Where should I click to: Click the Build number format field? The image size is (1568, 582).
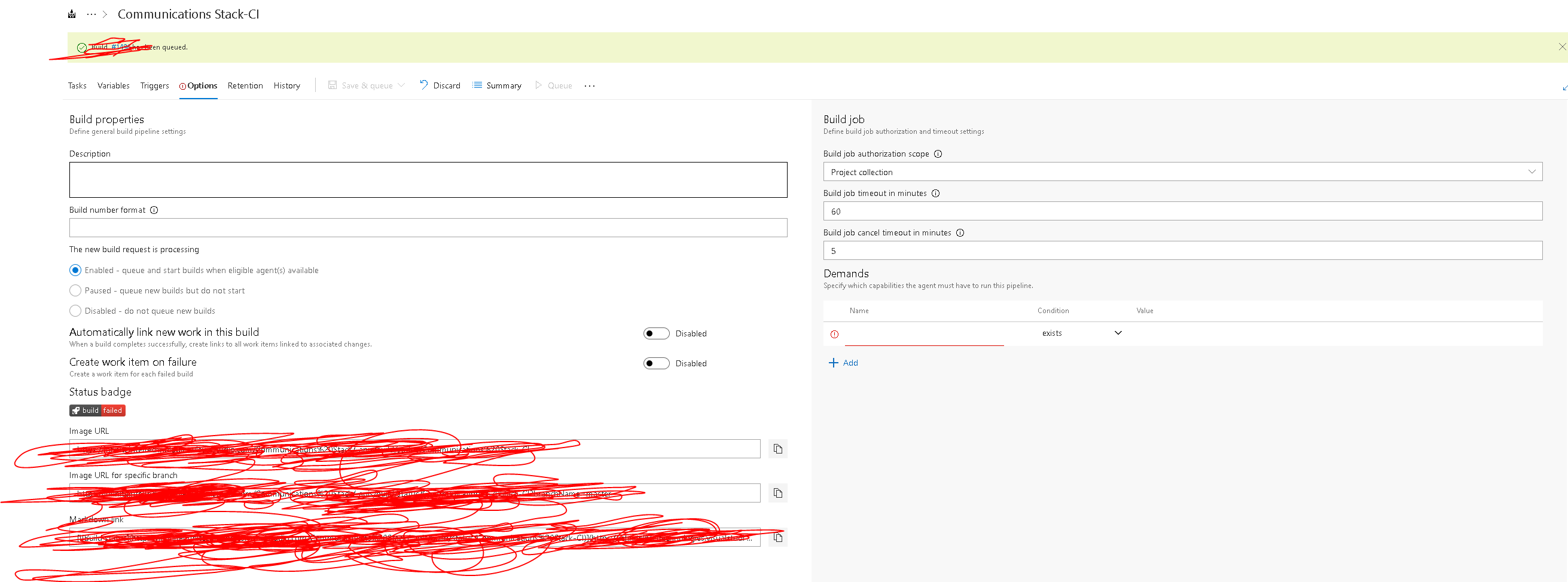click(428, 228)
